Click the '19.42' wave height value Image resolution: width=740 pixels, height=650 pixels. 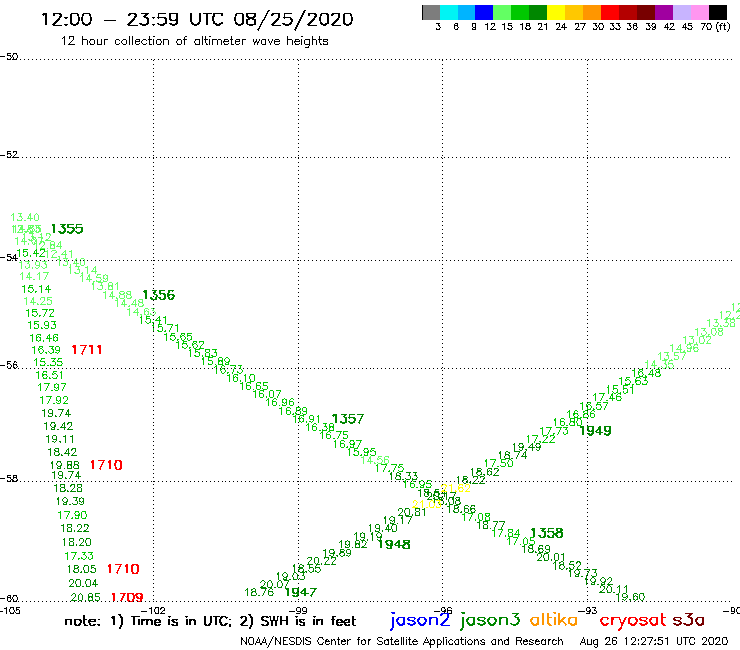pos(58,426)
